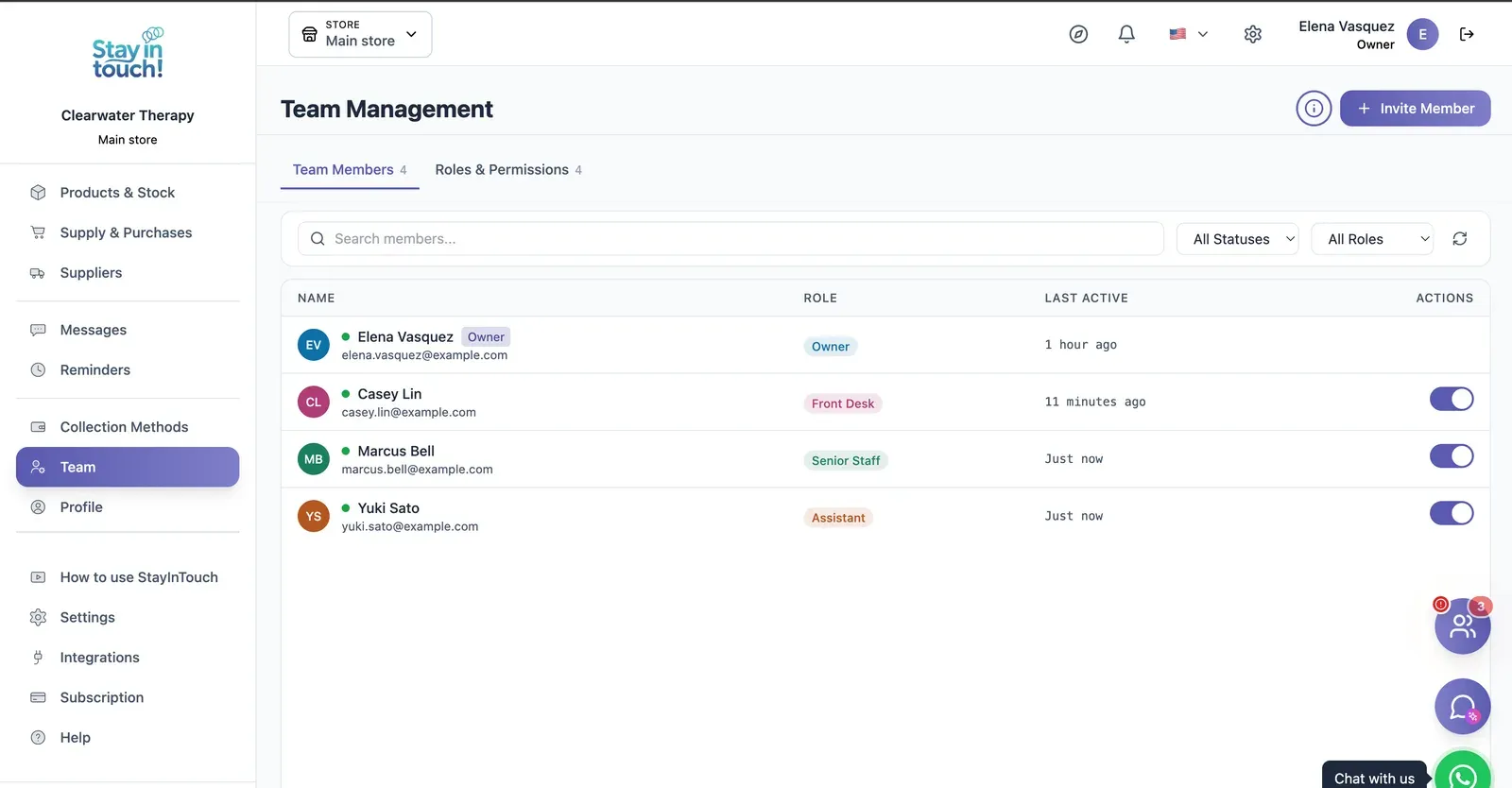The image size is (1512, 788).
Task: Open Suppliers in sidebar
Action: [128, 273]
